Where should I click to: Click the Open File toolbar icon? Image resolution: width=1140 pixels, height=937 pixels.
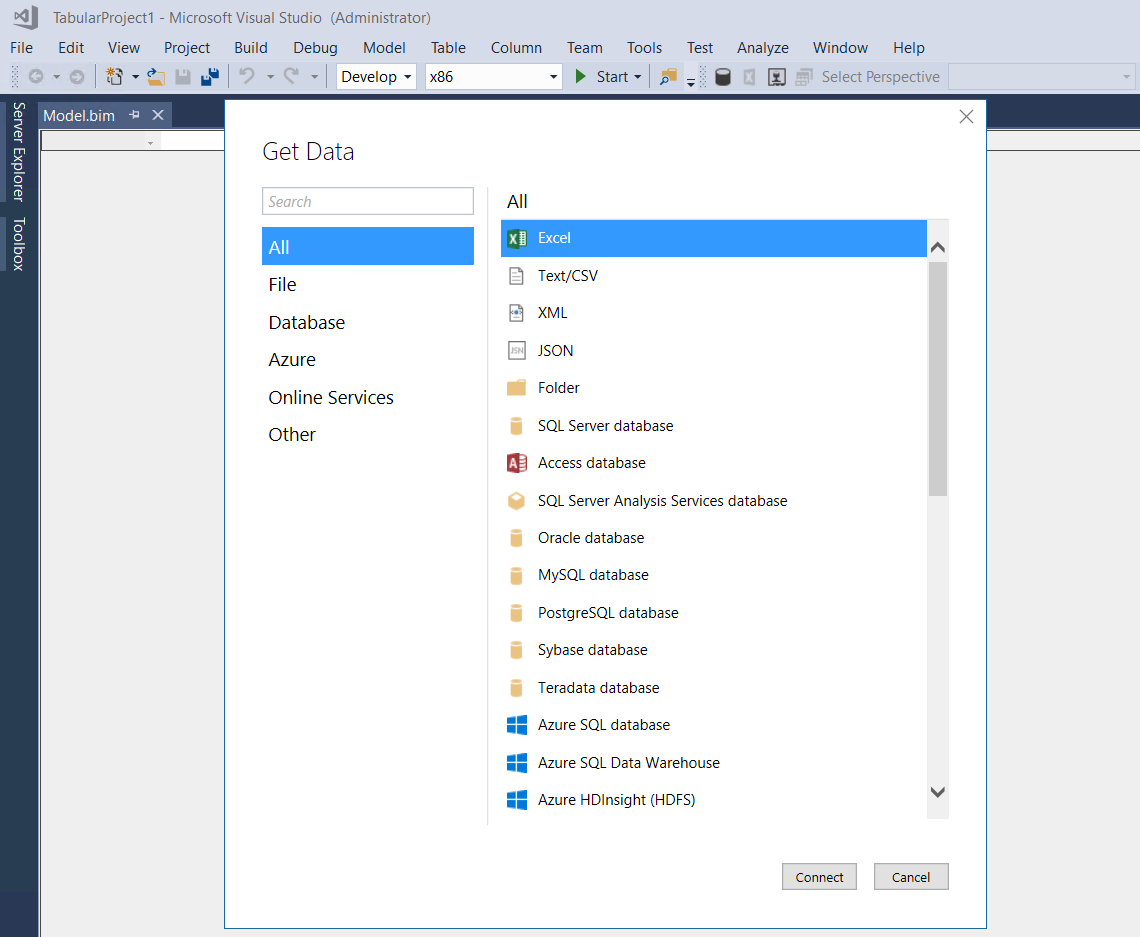(x=156, y=76)
